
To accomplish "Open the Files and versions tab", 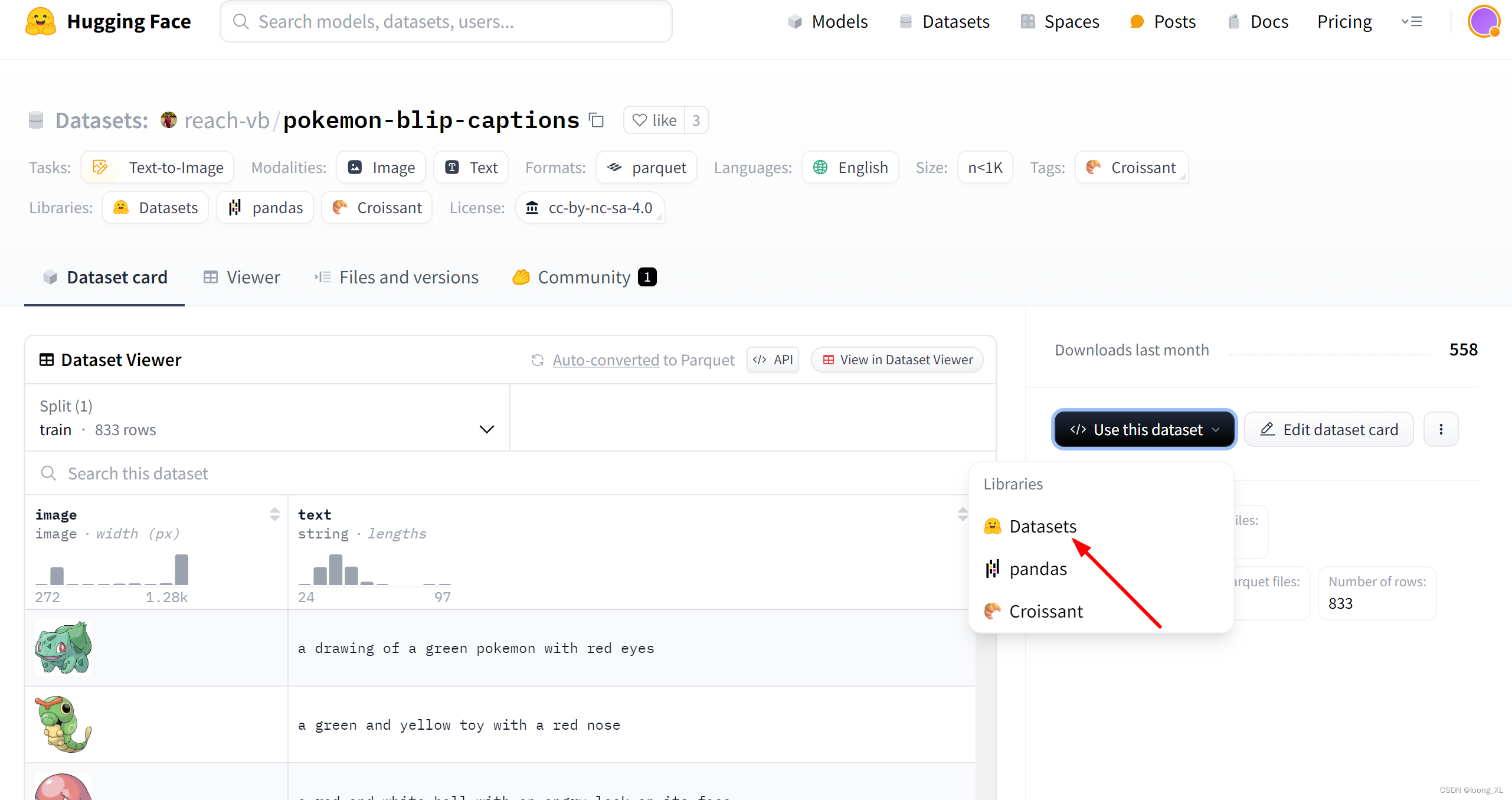I will [x=397, y=277].
